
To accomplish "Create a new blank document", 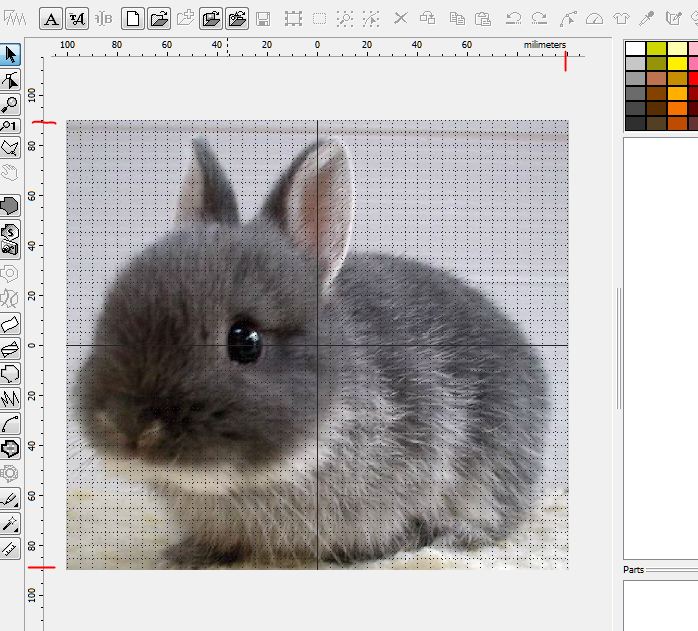I will [x=132, y=18].
